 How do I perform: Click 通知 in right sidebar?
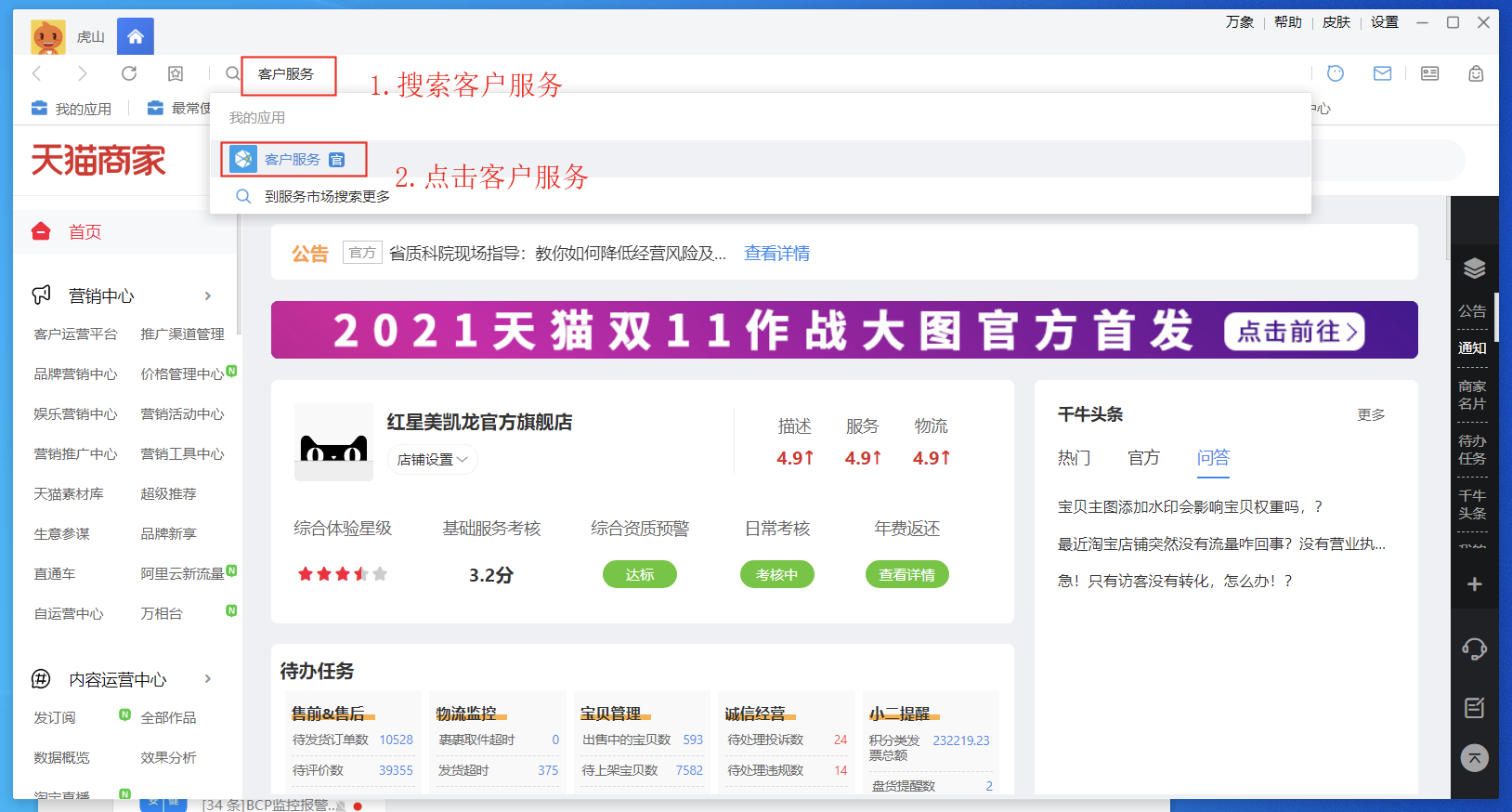click(1473, 348)
